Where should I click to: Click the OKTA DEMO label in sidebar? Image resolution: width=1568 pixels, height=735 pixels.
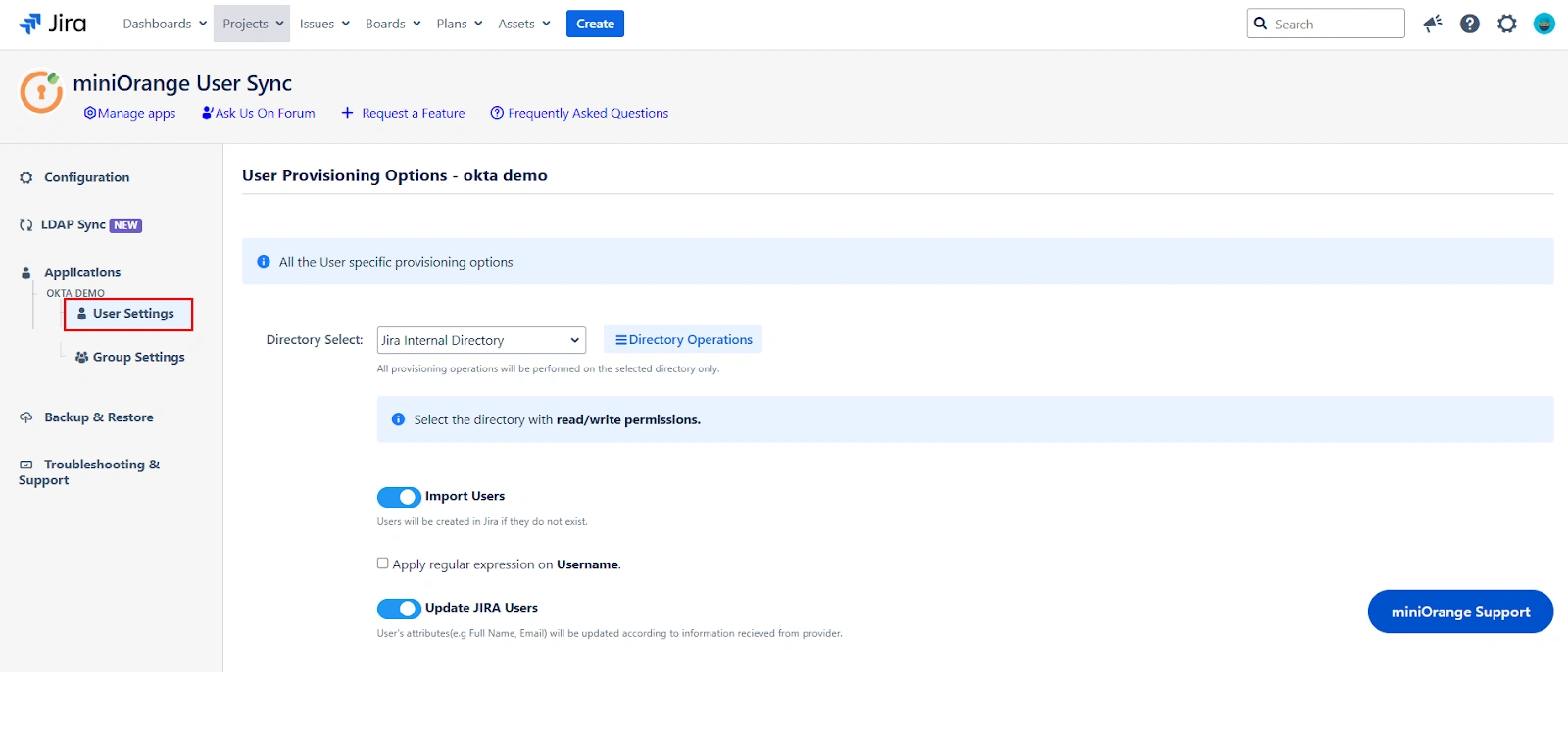tap(75, 293)
